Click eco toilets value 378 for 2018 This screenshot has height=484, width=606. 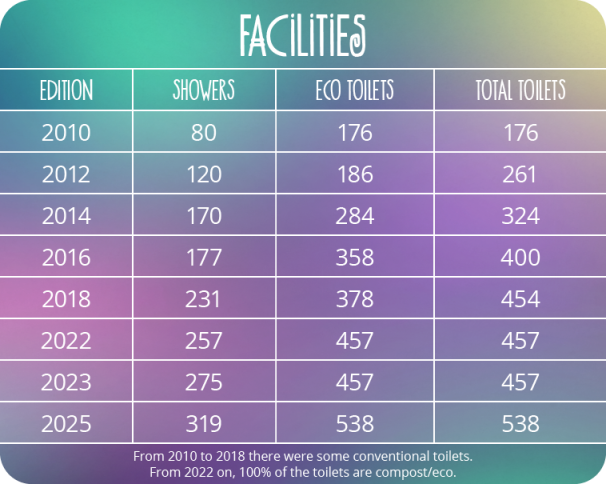point(355,299)
